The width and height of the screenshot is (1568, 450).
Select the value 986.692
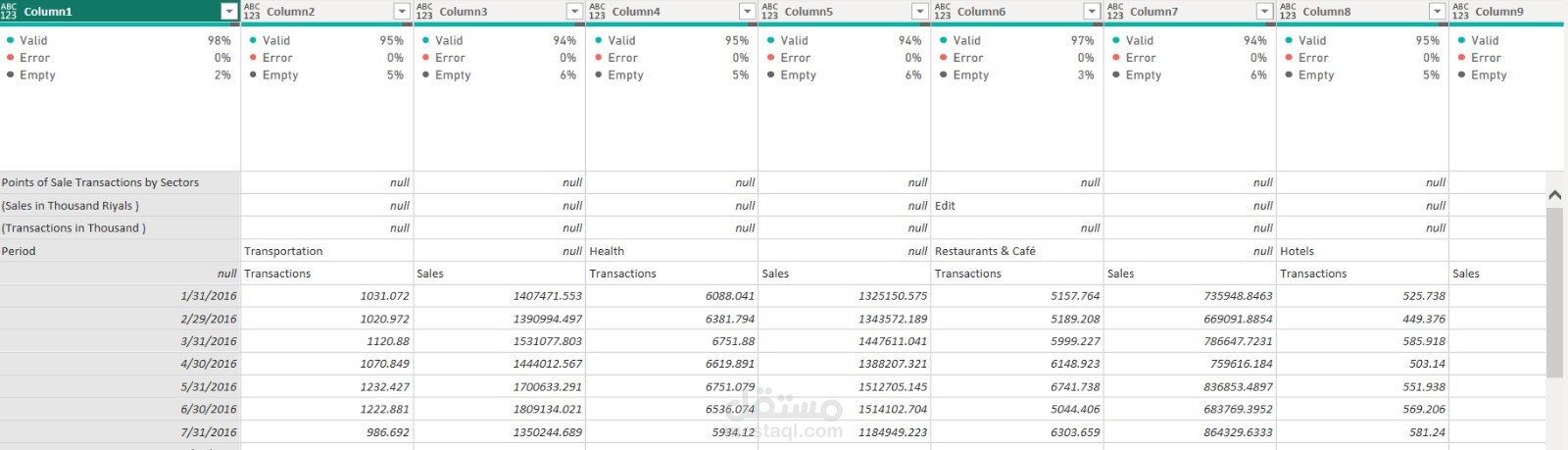[x=327, y=431]
